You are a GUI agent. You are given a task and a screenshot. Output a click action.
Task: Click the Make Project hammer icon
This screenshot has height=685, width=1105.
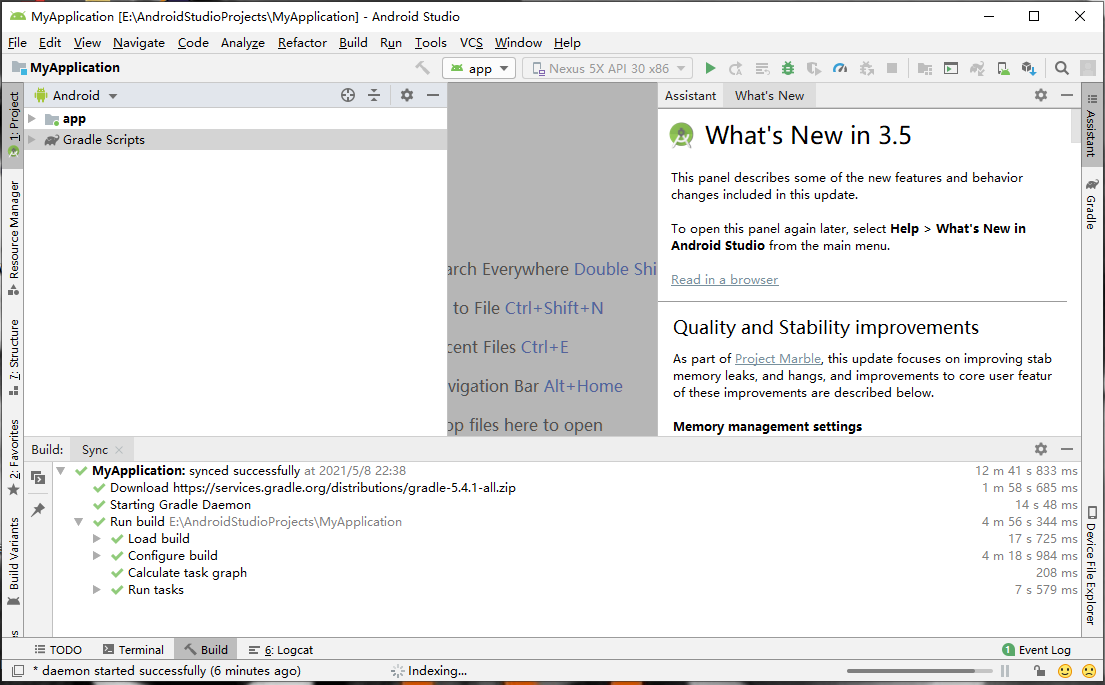coord(422,68)
